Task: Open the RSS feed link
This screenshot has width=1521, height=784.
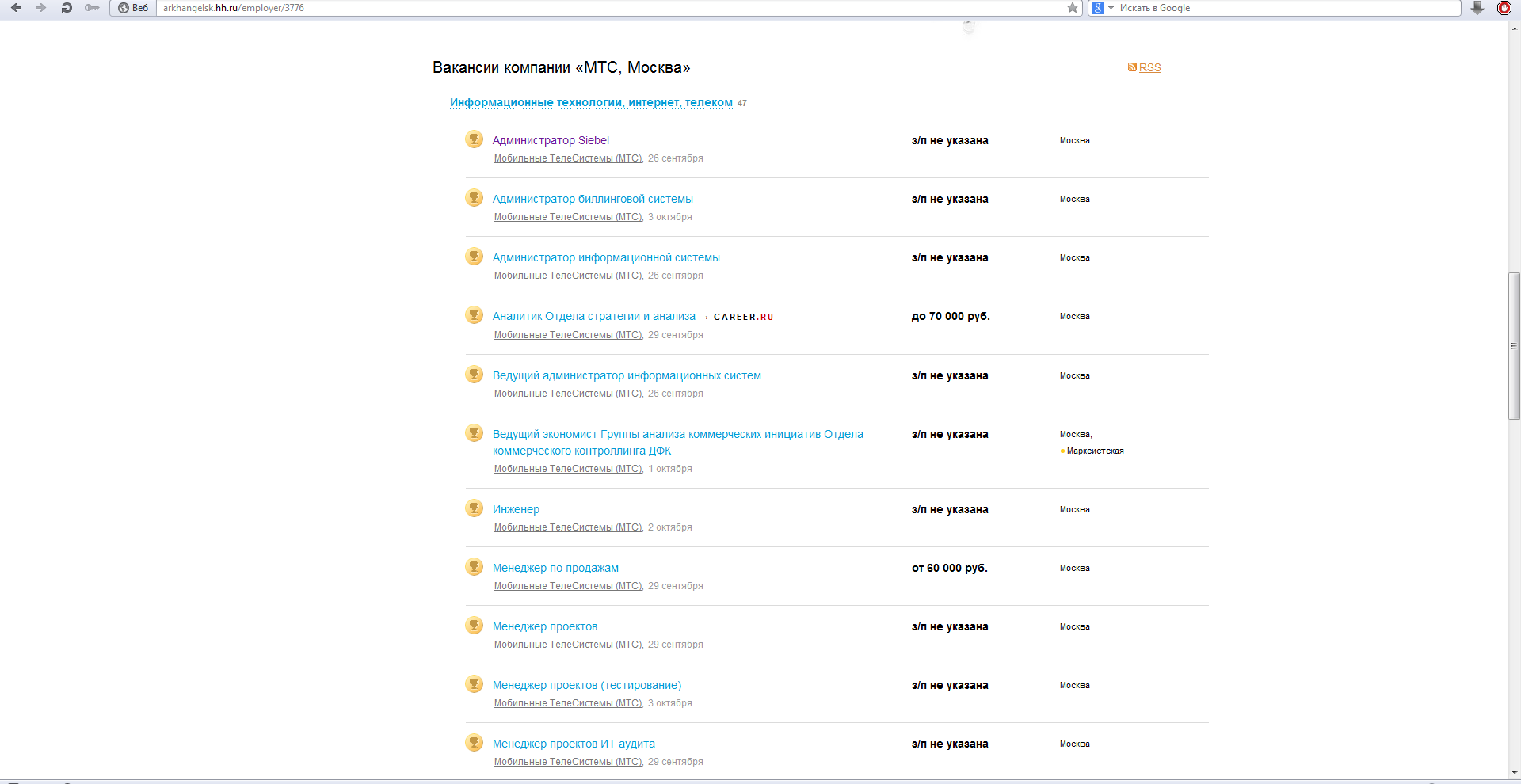Action: (x=1150, y=67)
